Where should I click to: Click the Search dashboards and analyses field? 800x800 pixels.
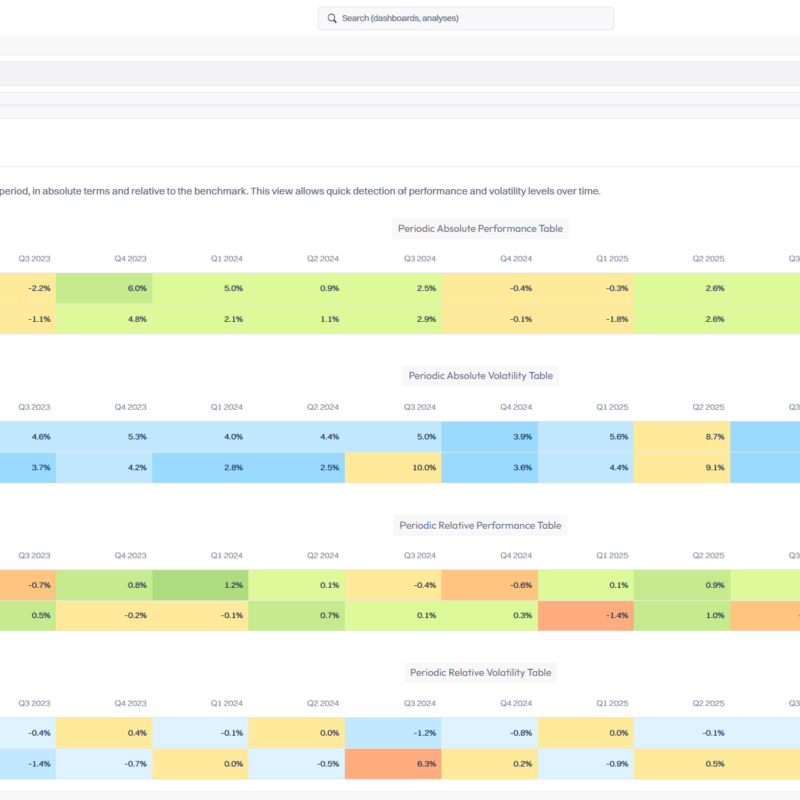tap(465, 18)
